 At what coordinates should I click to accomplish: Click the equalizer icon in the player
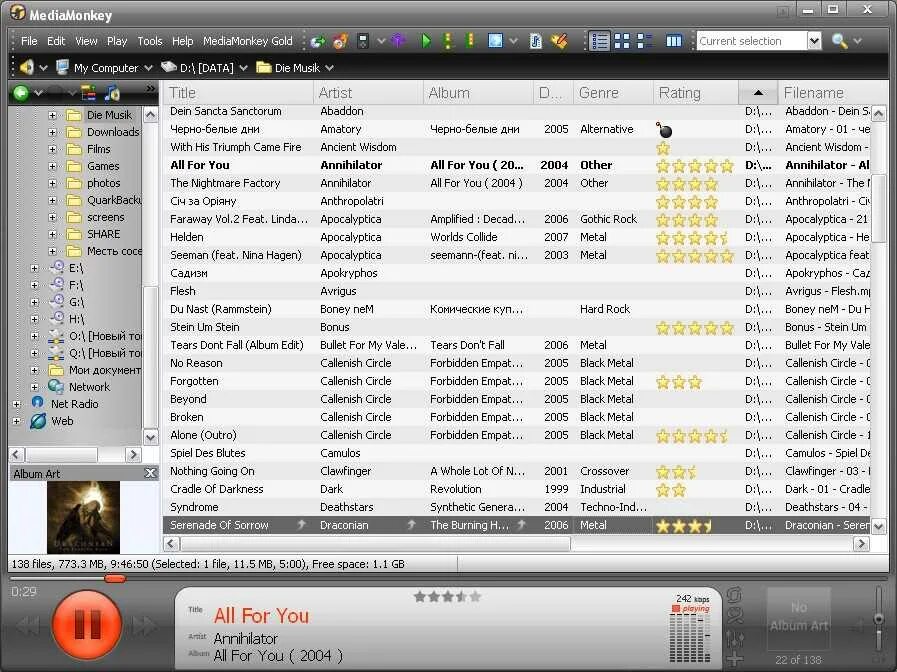tap(735, 639)
